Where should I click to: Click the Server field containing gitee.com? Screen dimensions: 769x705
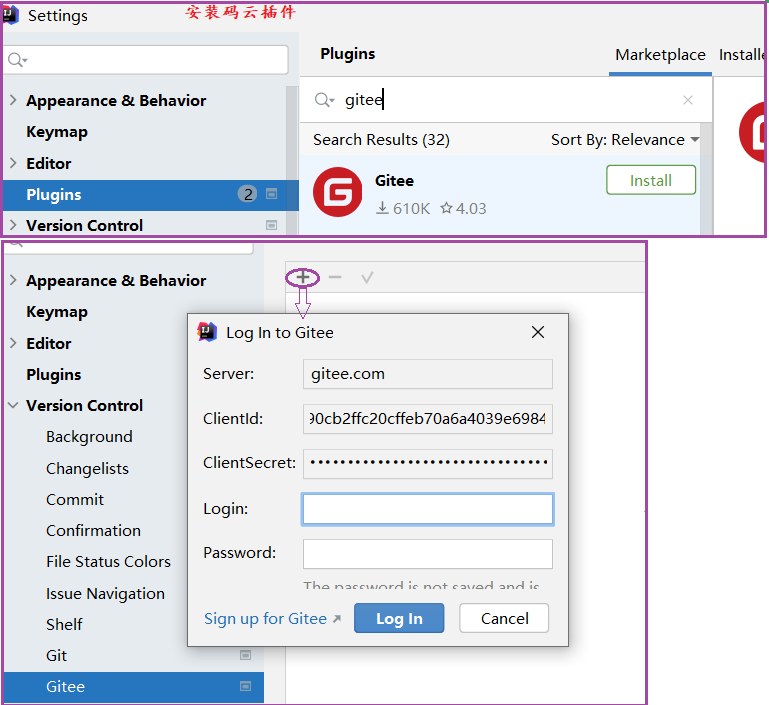tap(427, 374)
